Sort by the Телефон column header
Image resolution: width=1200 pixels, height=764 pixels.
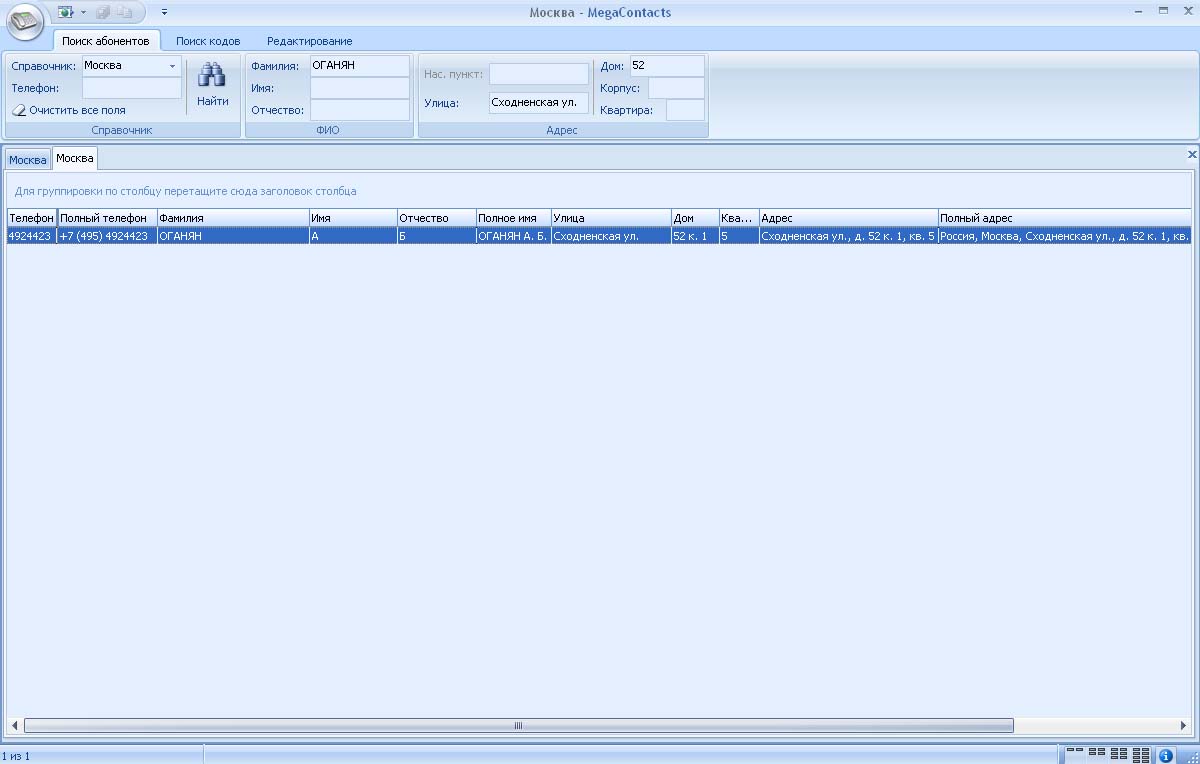click(x=31, y=218)
